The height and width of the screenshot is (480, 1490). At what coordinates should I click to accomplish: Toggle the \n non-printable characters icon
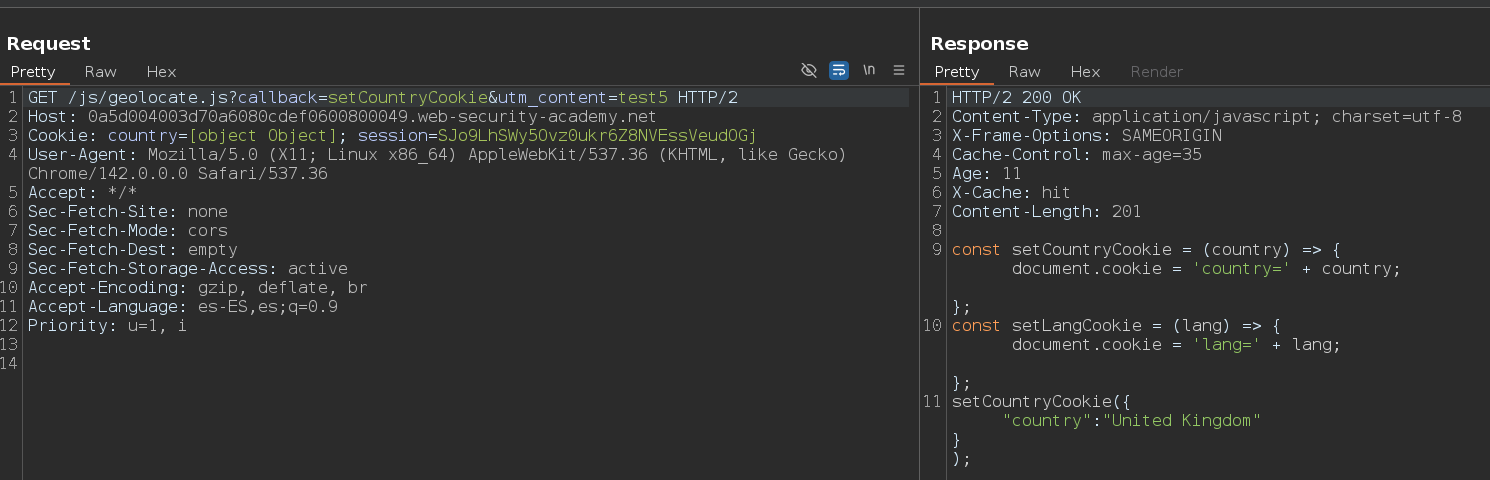point(869,70)
